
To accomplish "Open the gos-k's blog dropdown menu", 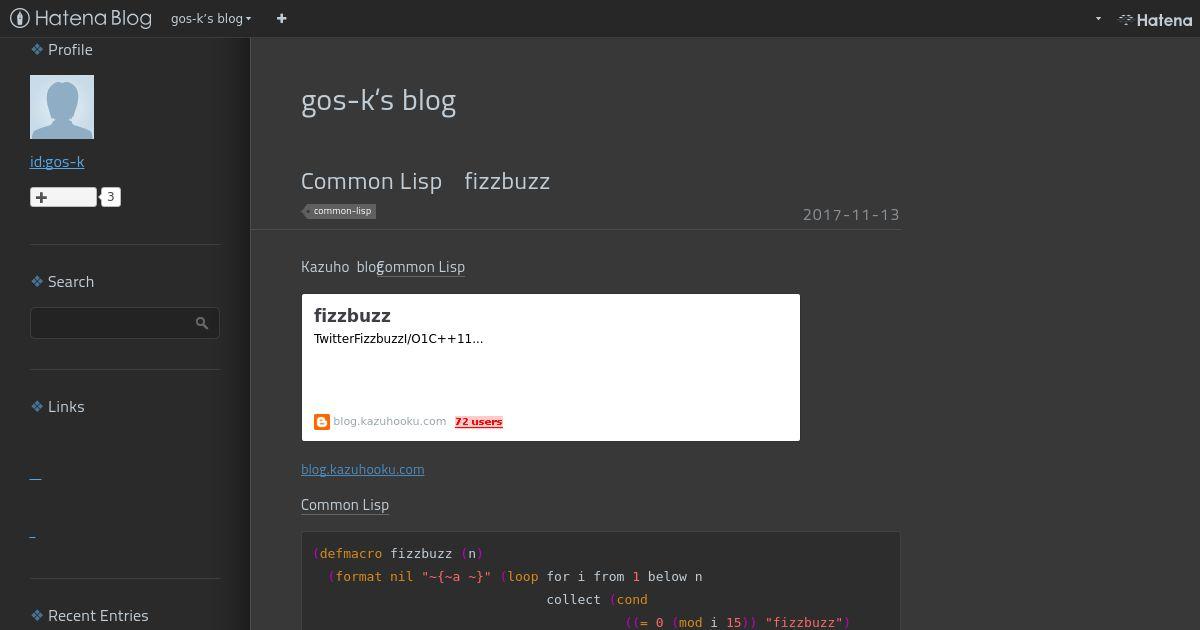I will click(211, 18).
